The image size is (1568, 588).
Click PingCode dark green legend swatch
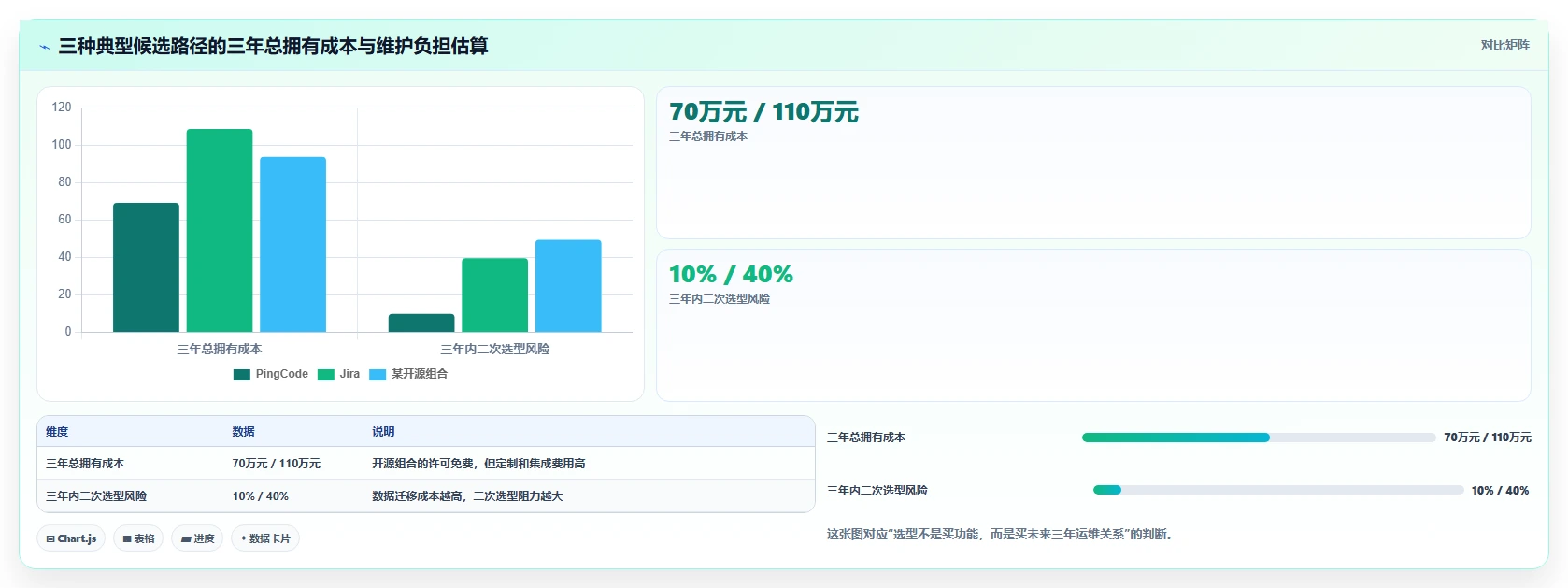(242, 375)
